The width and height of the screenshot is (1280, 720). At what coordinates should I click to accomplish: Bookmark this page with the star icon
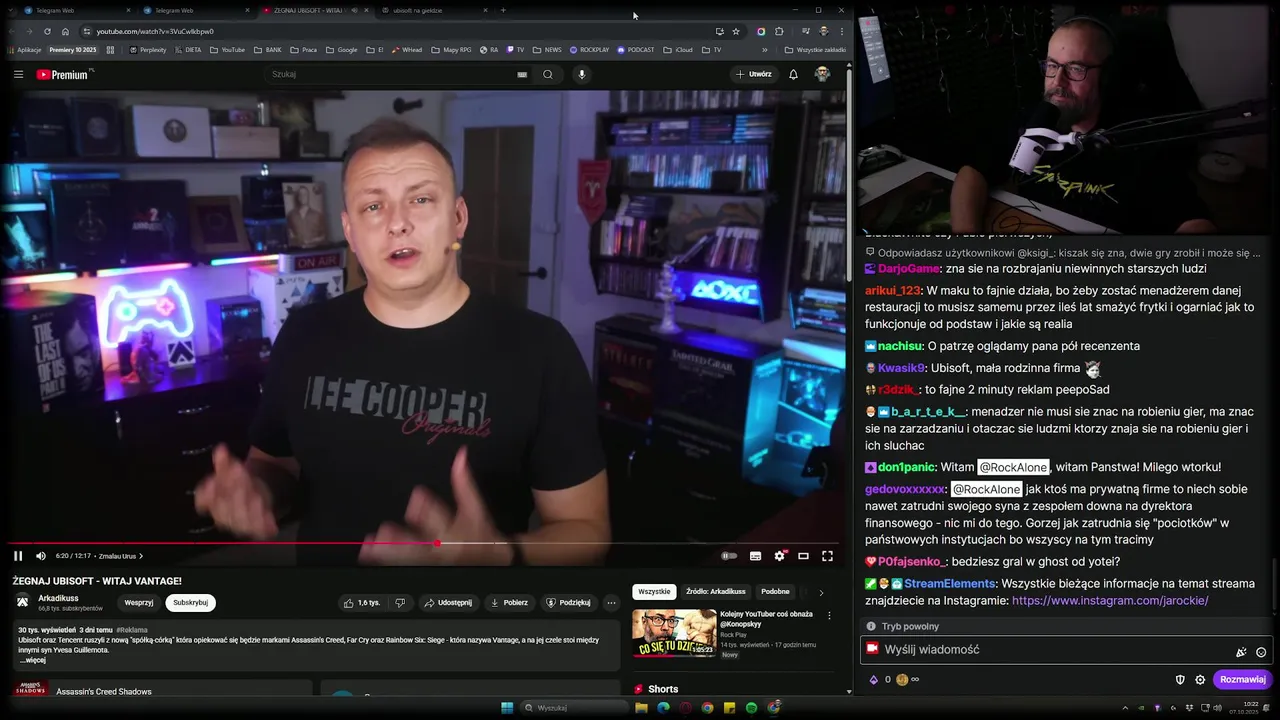[736, 31]
